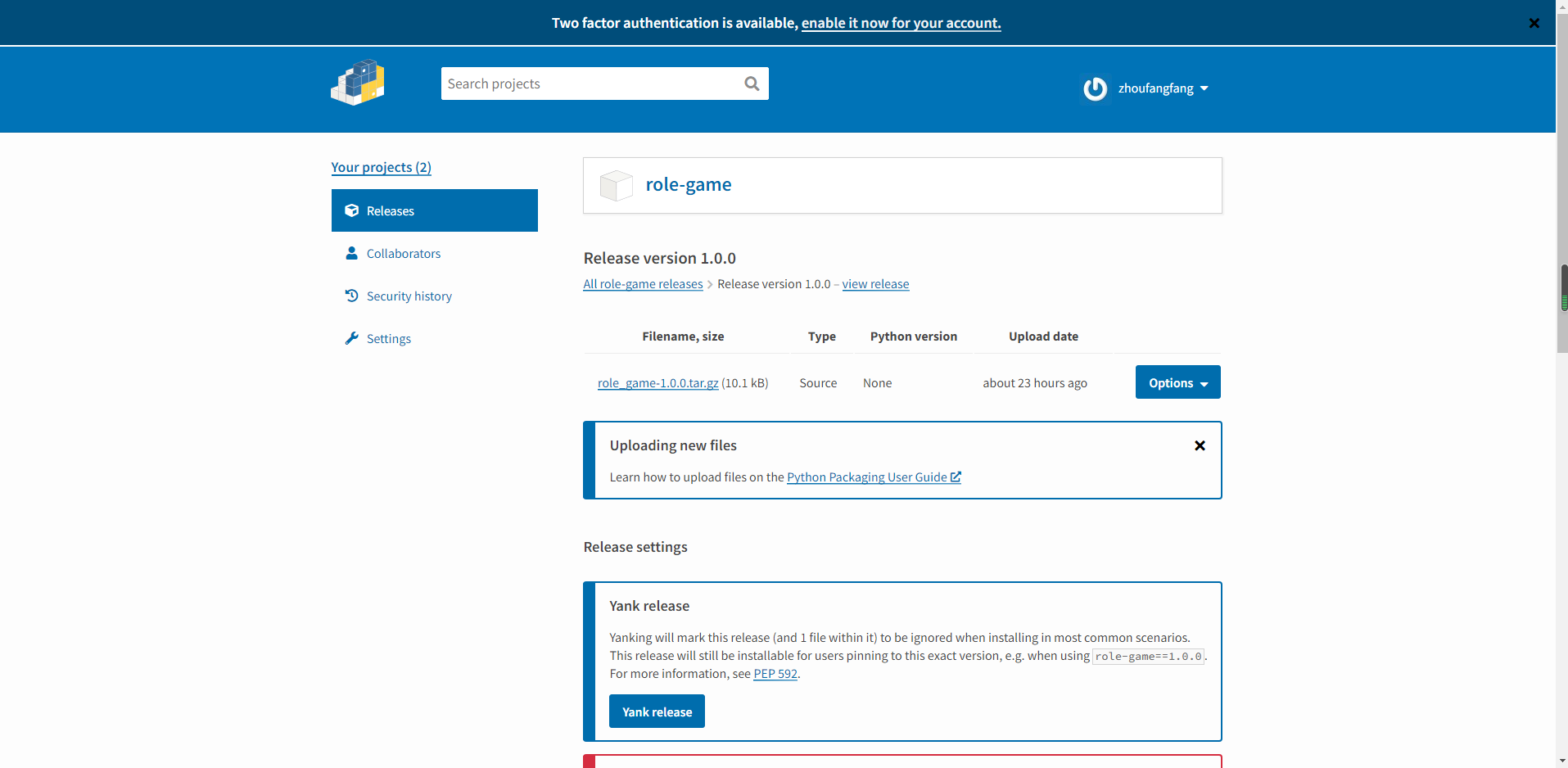
Task: Close the Uploading new files notice
Action: 1200,445
